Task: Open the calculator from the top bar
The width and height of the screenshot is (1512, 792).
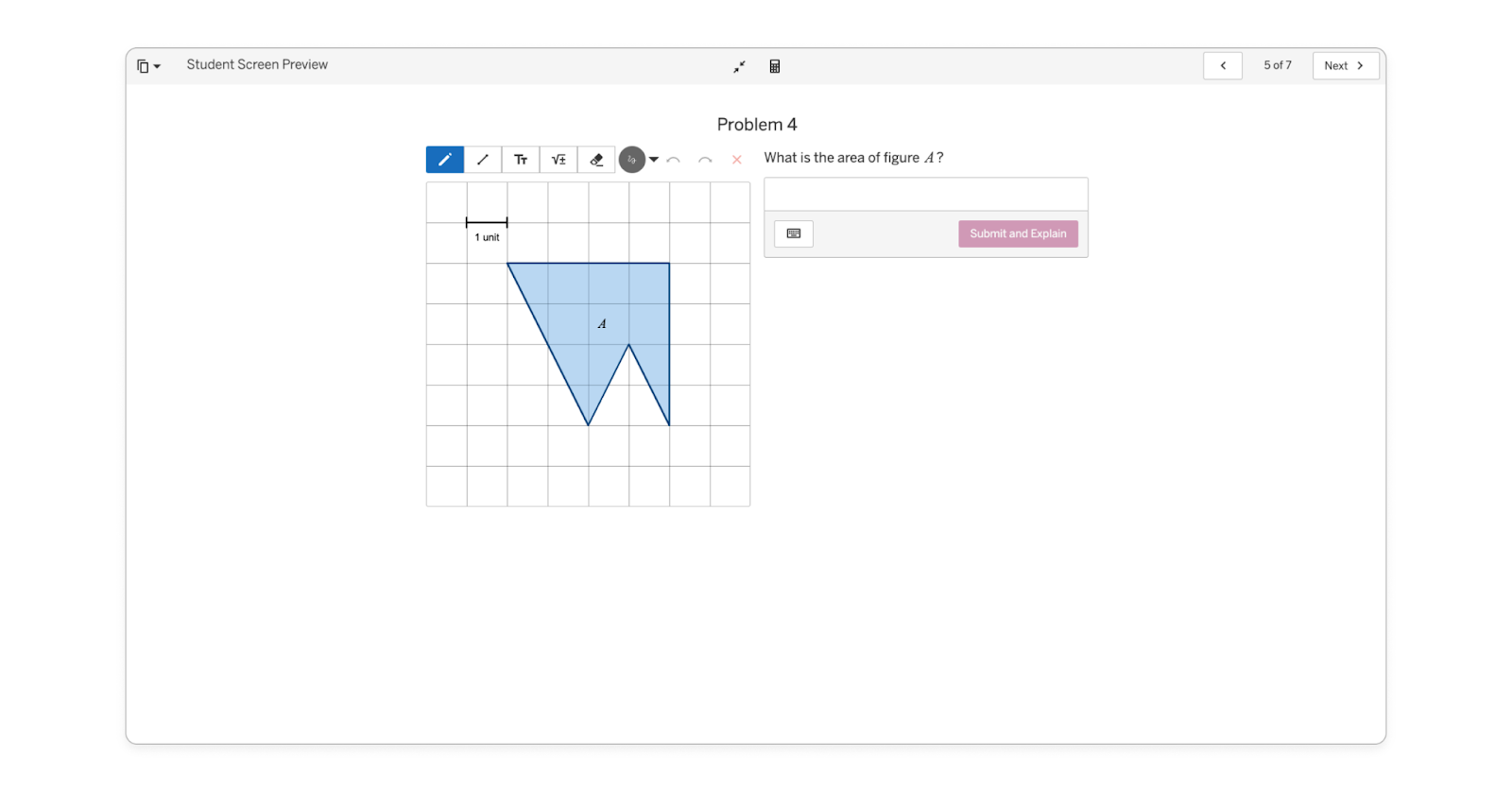Action: tap(775, 66)
